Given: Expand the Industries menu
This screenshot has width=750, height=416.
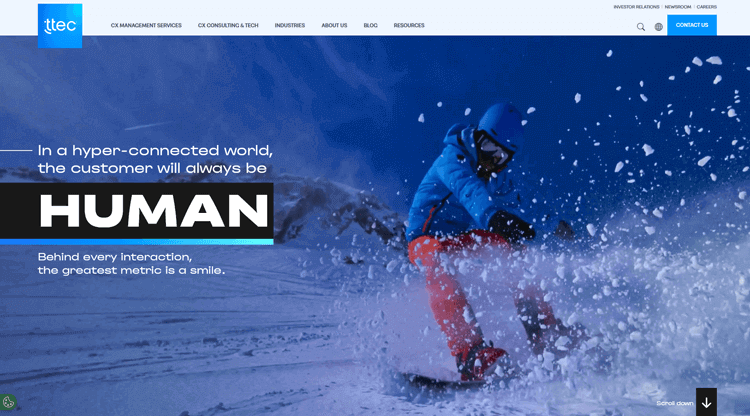Looking at the screenshot, I should 289,25.
